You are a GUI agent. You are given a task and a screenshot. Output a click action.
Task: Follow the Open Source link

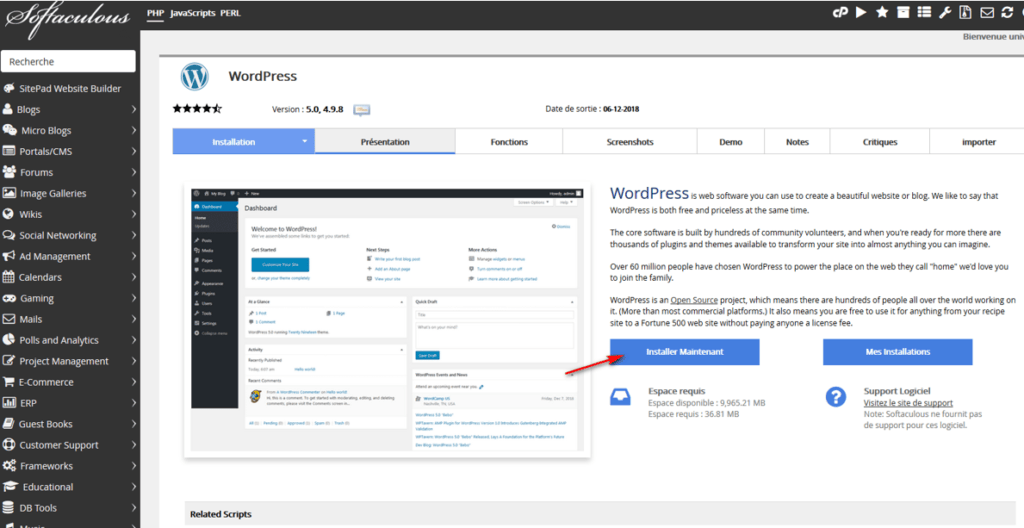[x=694, y=300]
